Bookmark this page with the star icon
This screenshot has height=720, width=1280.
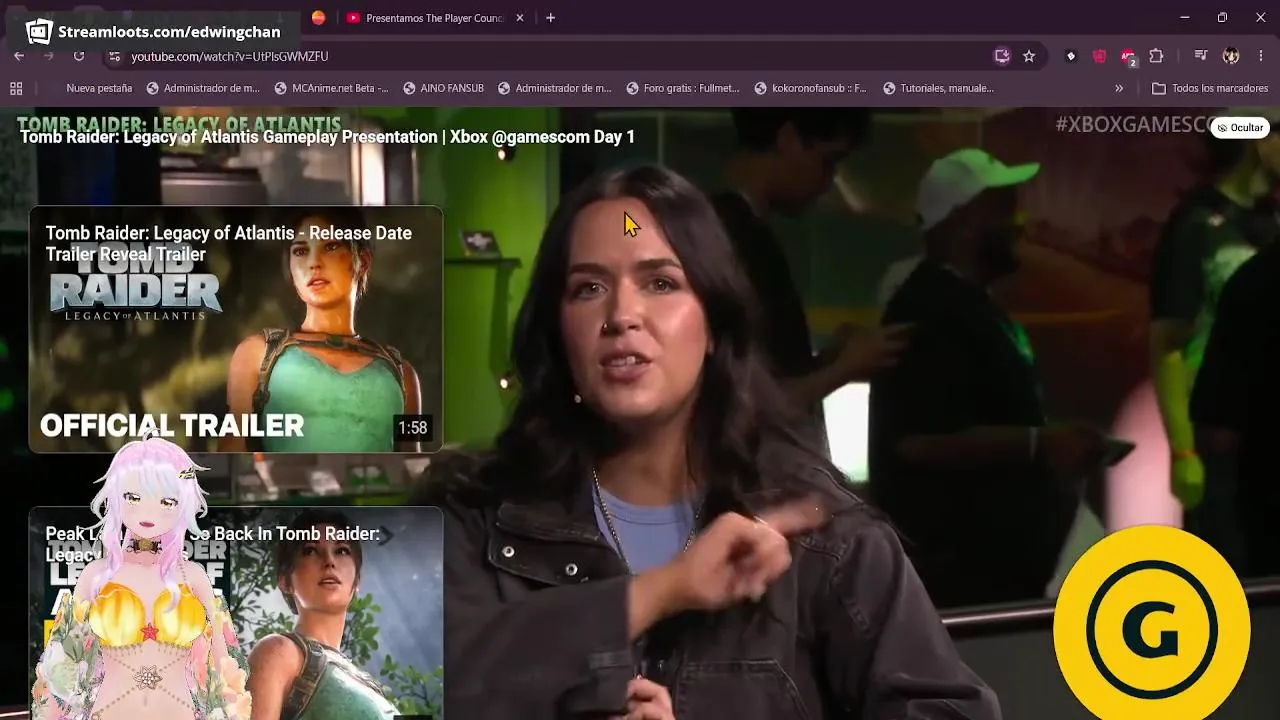pos(1029,56)
